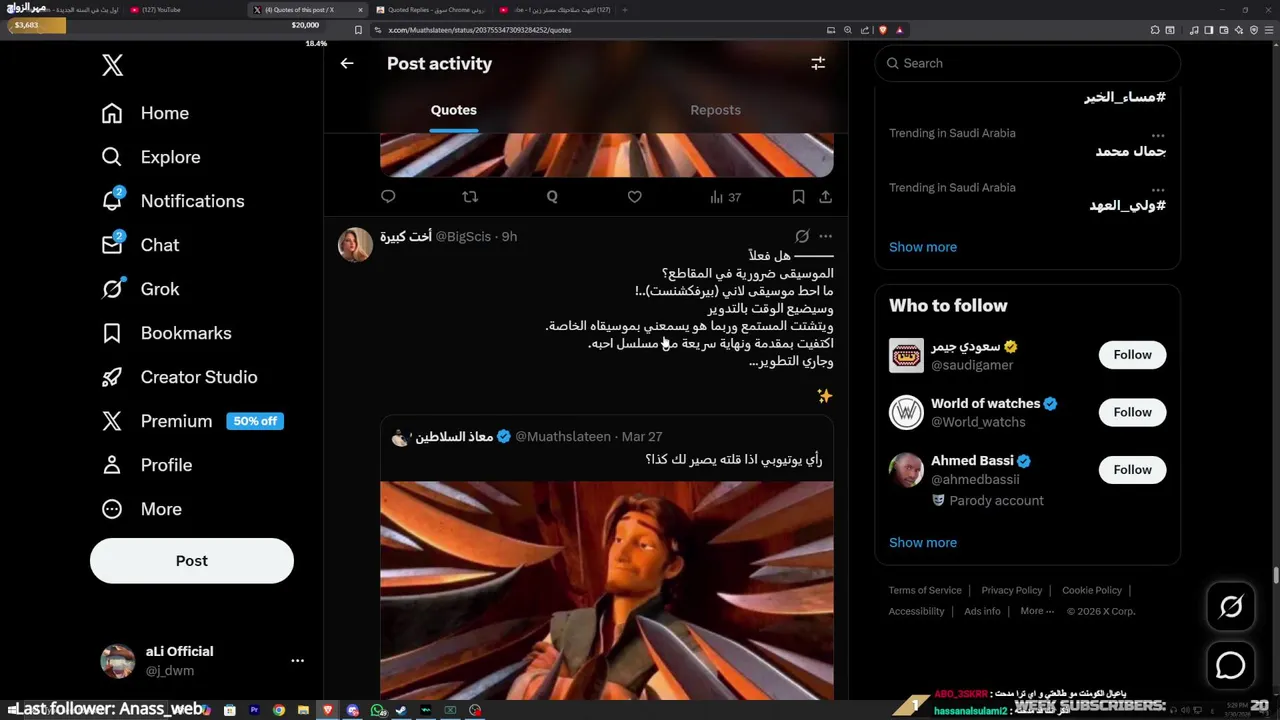Bookmark page icon in address bar
The image size is (1280, 720).
click(358, 30)
